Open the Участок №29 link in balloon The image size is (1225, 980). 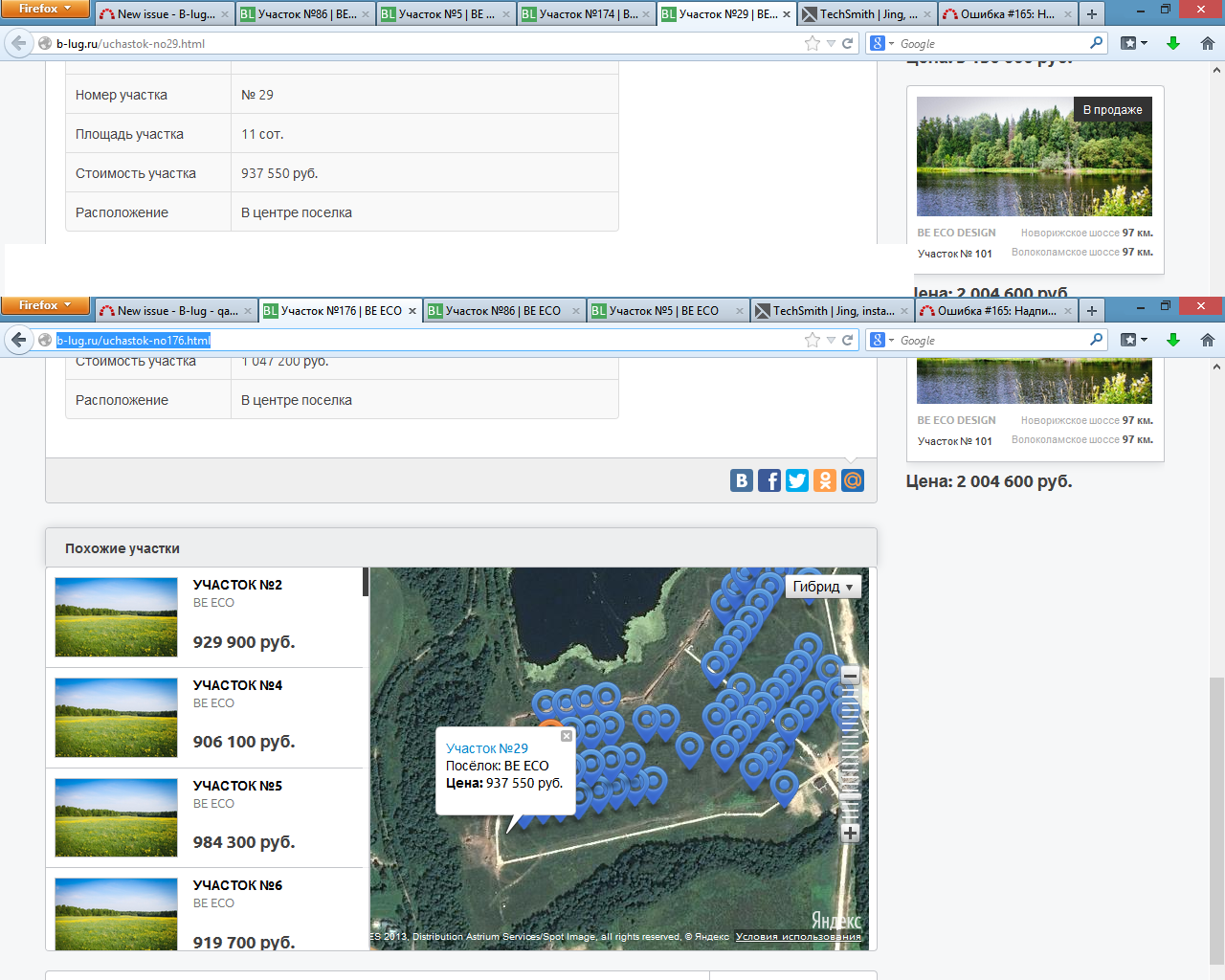tap(487, 748)
